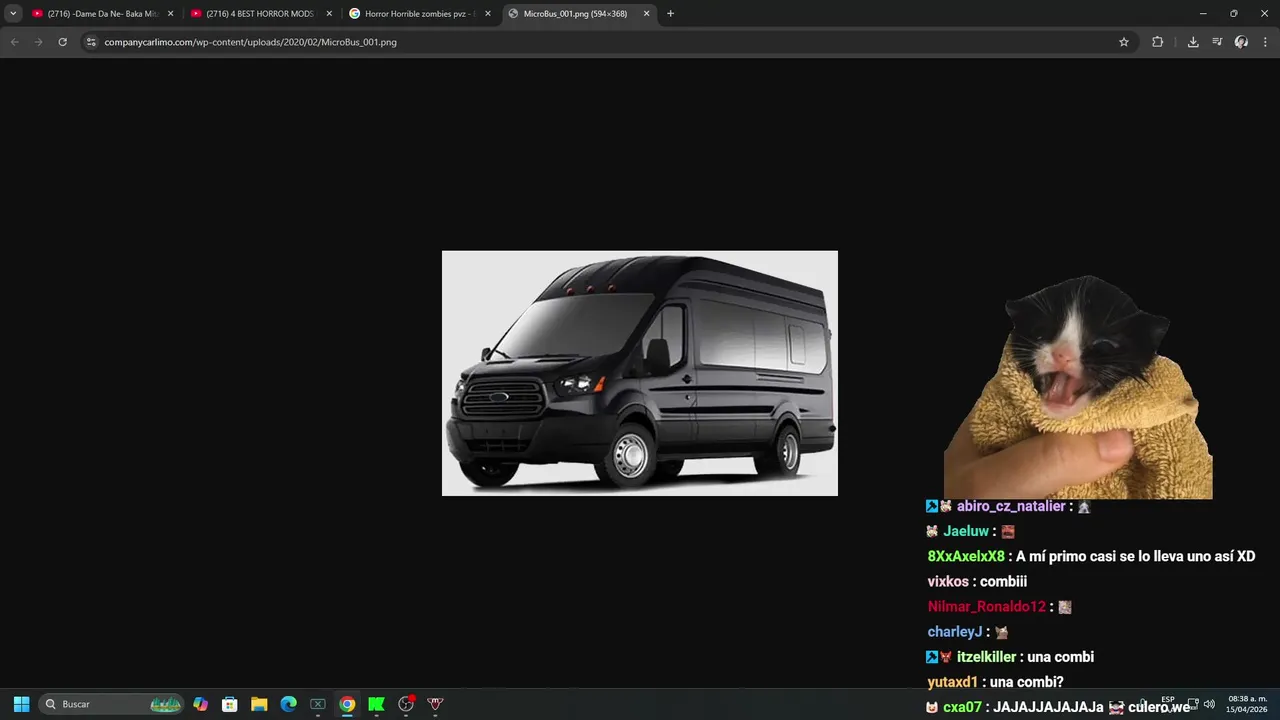The width and height of the screenshot is (1280, 720).
Task: Open the Xbox Game Bar taskbar icon
Action: (x=318, y=704)
